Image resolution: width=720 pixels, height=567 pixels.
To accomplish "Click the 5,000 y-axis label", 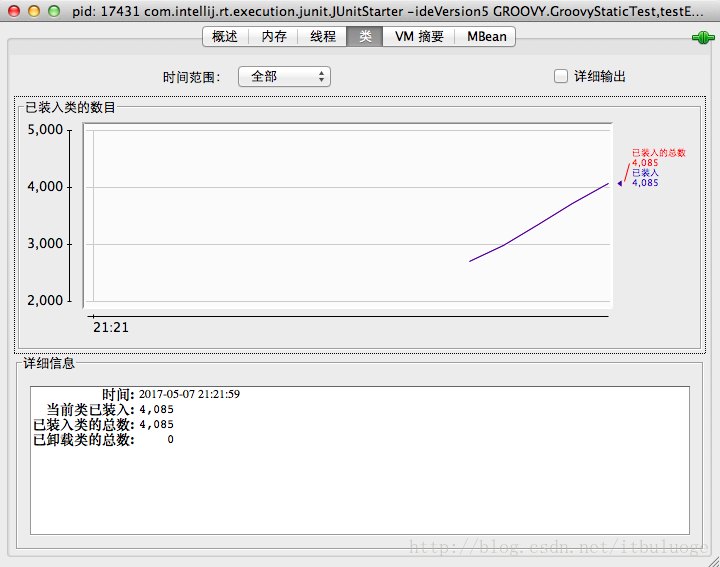I will point(45,129).
